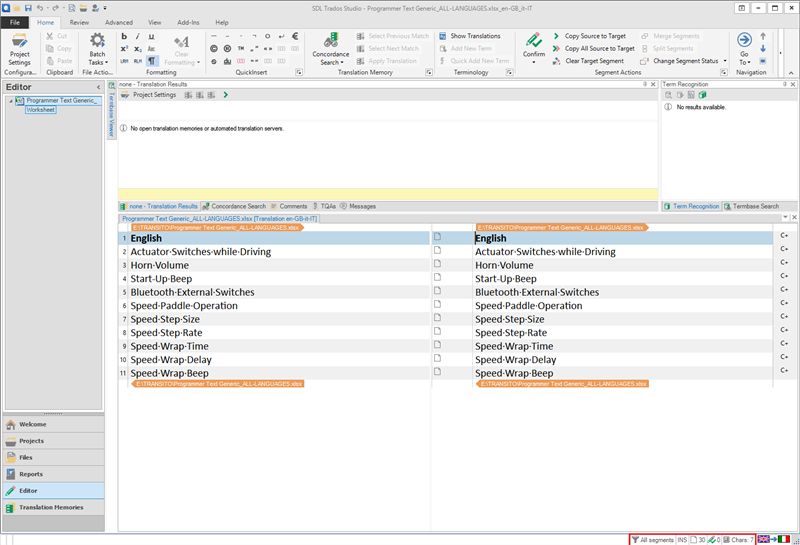Go to next segment with blue down arrow
Viewport: 800px width, 545px height.
click(x=763, y=48)
